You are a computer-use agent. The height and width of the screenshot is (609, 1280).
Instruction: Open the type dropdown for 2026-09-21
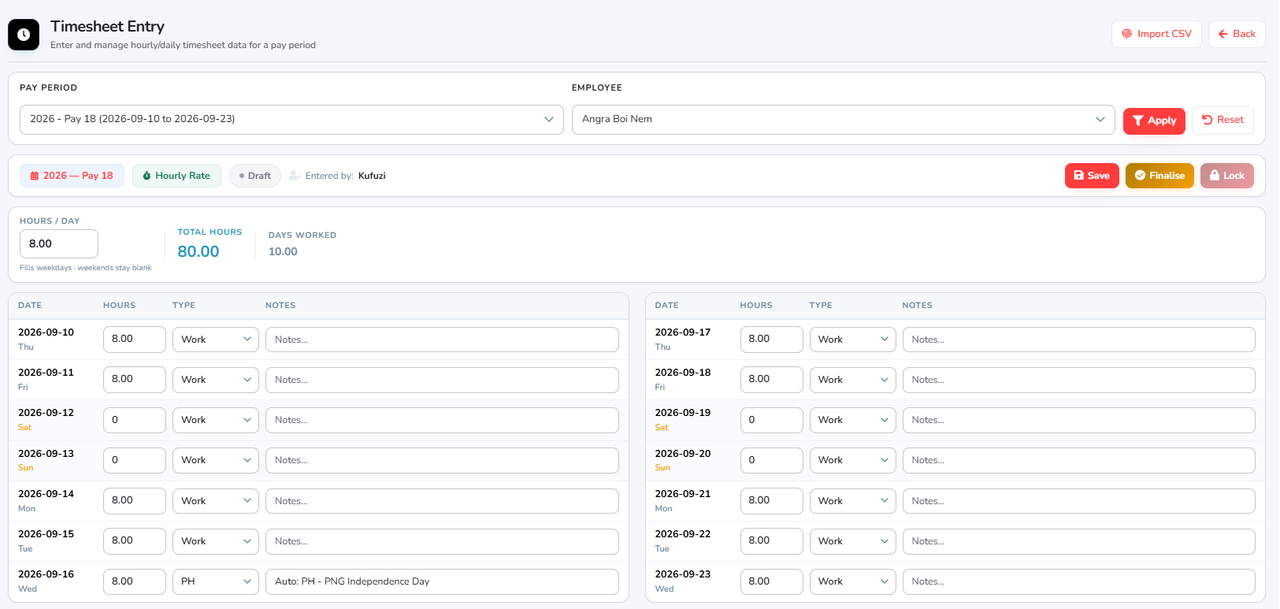coord(852,500)
